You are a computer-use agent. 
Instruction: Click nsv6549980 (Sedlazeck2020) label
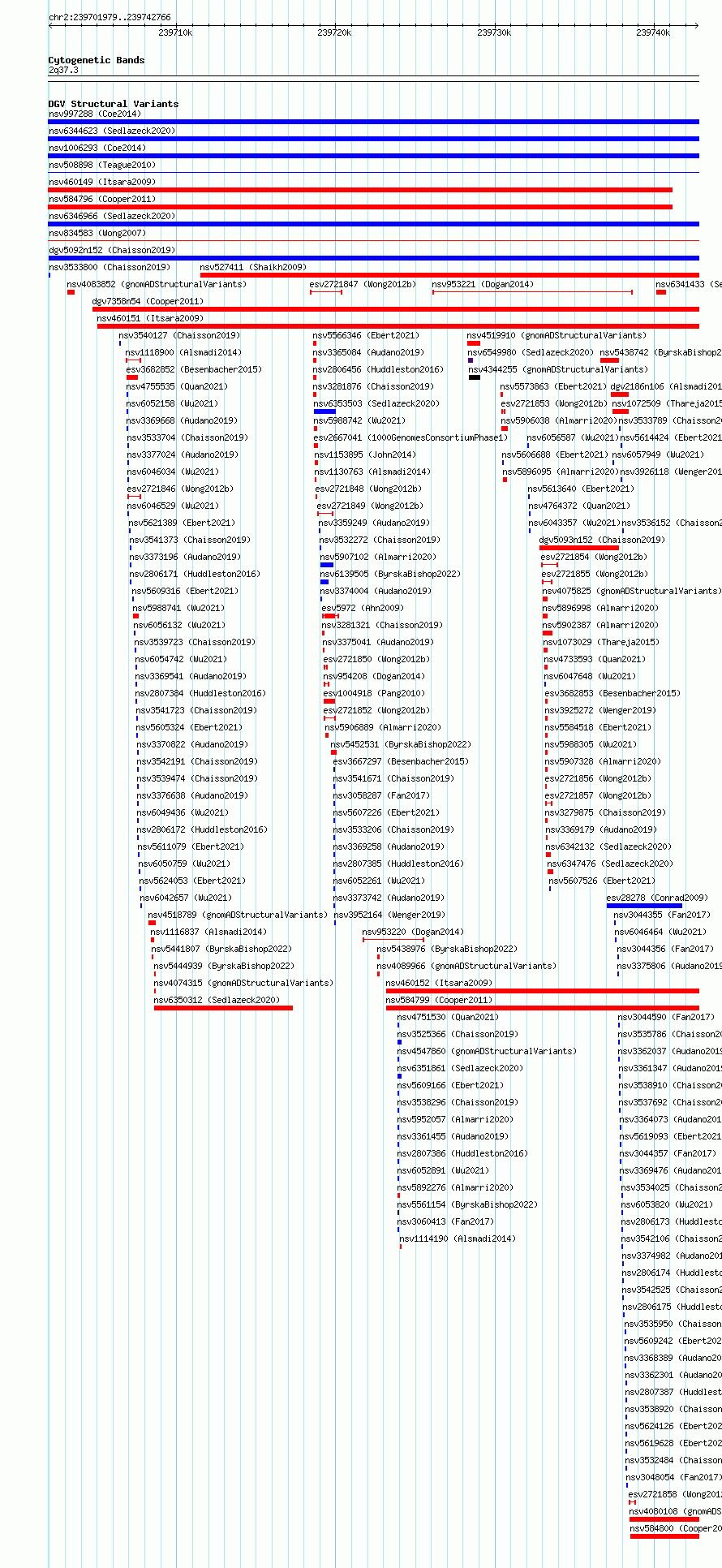(531, 352)
